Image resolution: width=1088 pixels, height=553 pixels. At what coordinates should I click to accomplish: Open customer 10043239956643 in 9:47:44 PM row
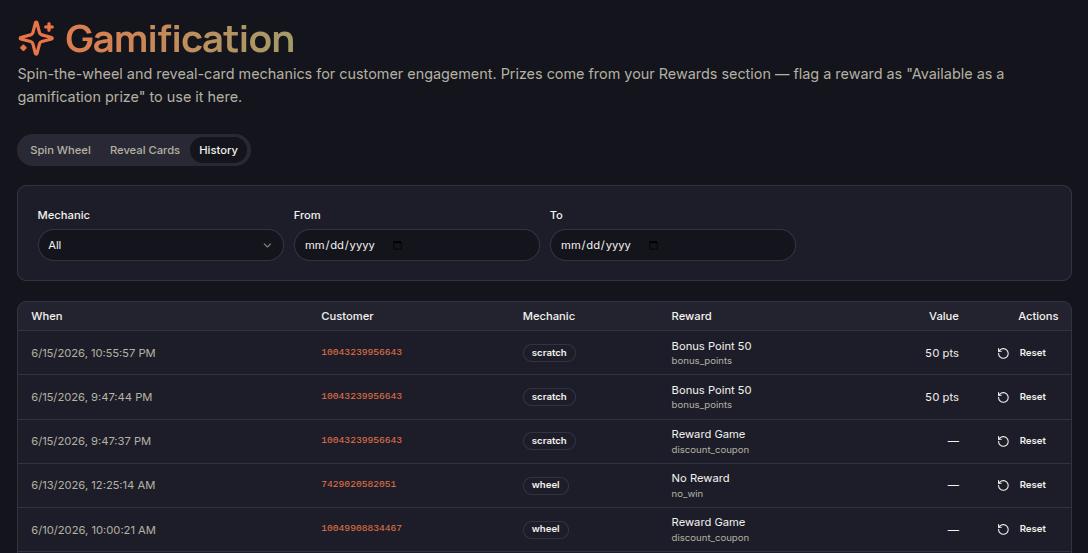click(362, 396)
